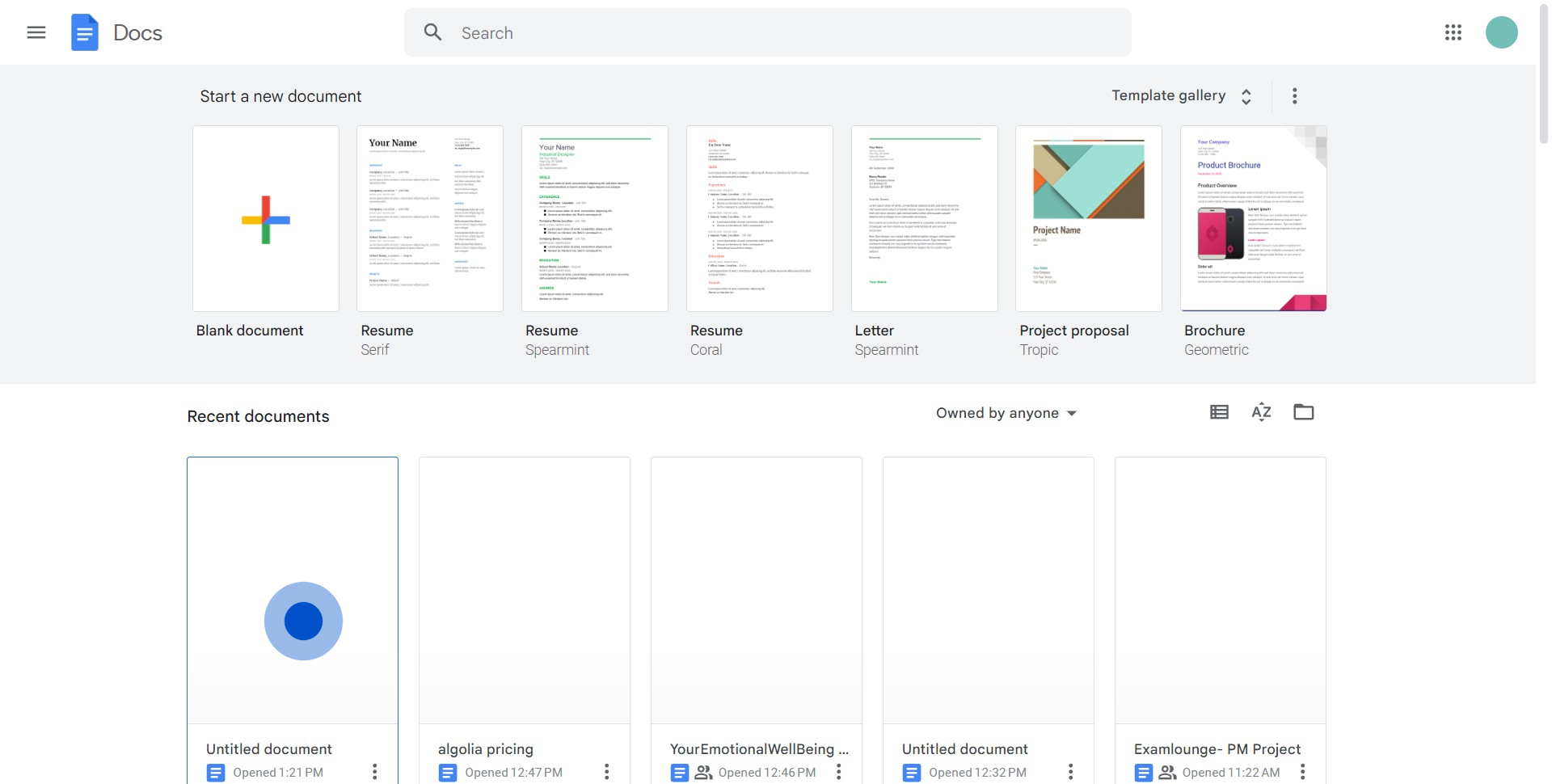Viewport: 1552px width, 784px height.
Task: Open the file picker folder icon
Action: 1304,412
